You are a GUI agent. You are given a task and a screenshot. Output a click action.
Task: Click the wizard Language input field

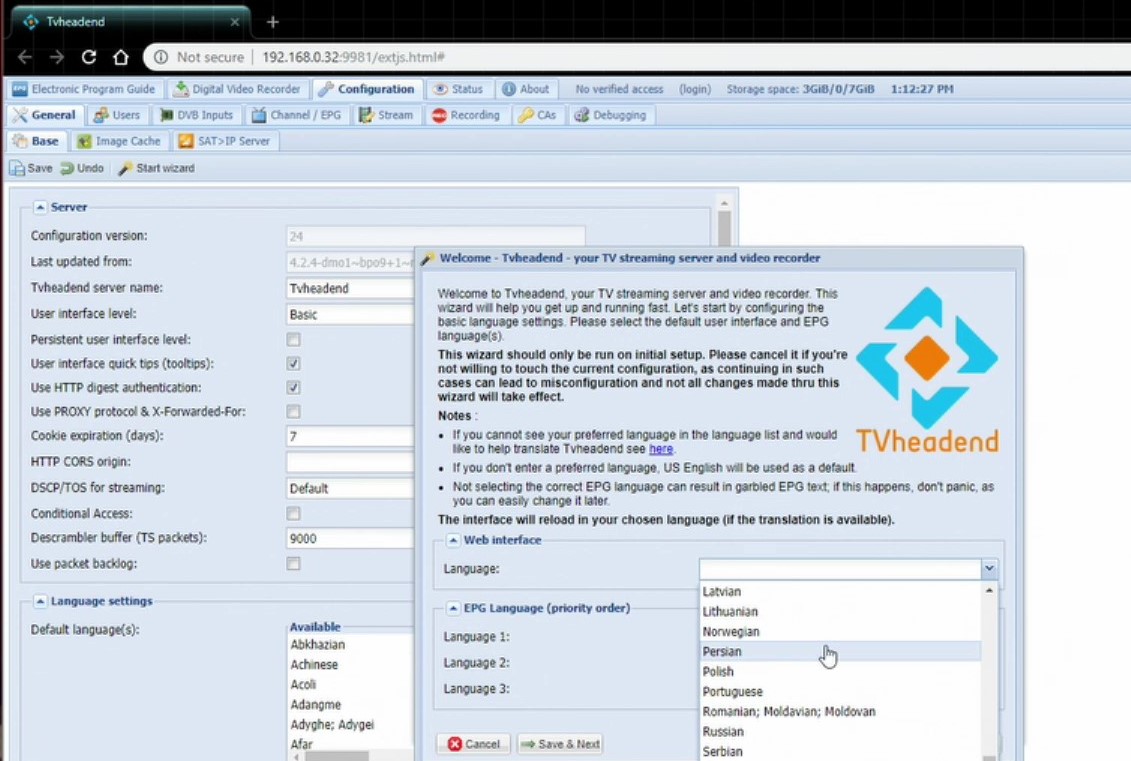coord(840,569)
